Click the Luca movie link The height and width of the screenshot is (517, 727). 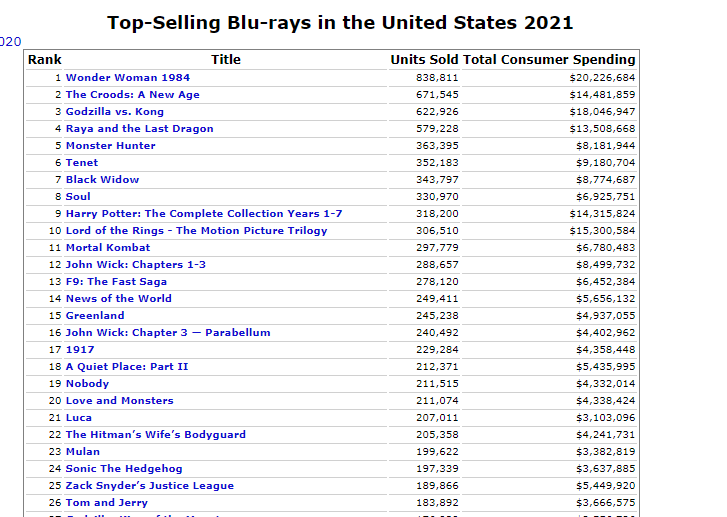coord(79,418)
